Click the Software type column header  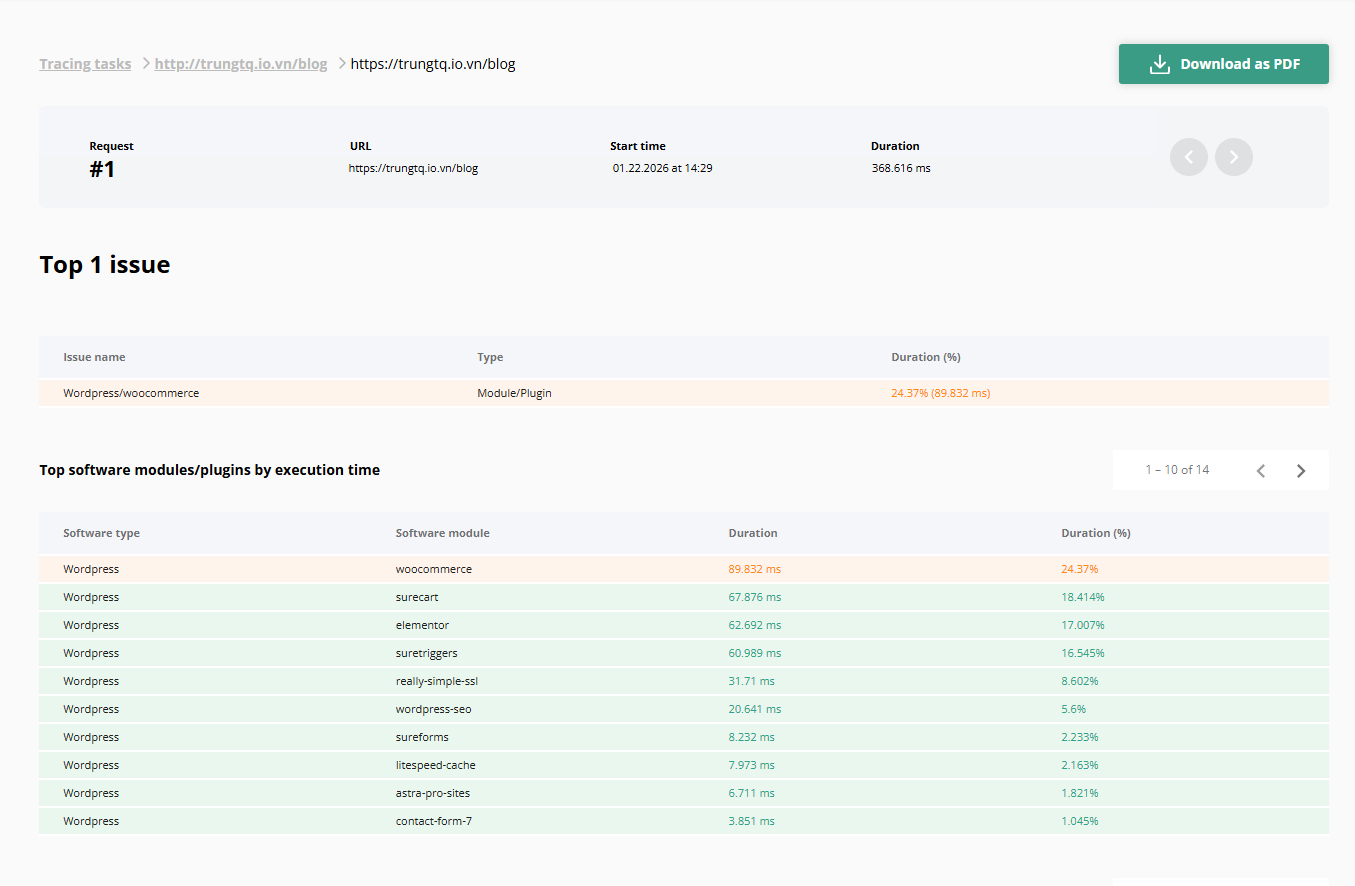point(101,533)
